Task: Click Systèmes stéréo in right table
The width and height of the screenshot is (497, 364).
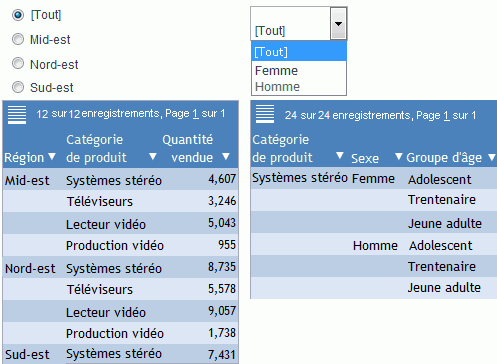Action: click(300, 178)
